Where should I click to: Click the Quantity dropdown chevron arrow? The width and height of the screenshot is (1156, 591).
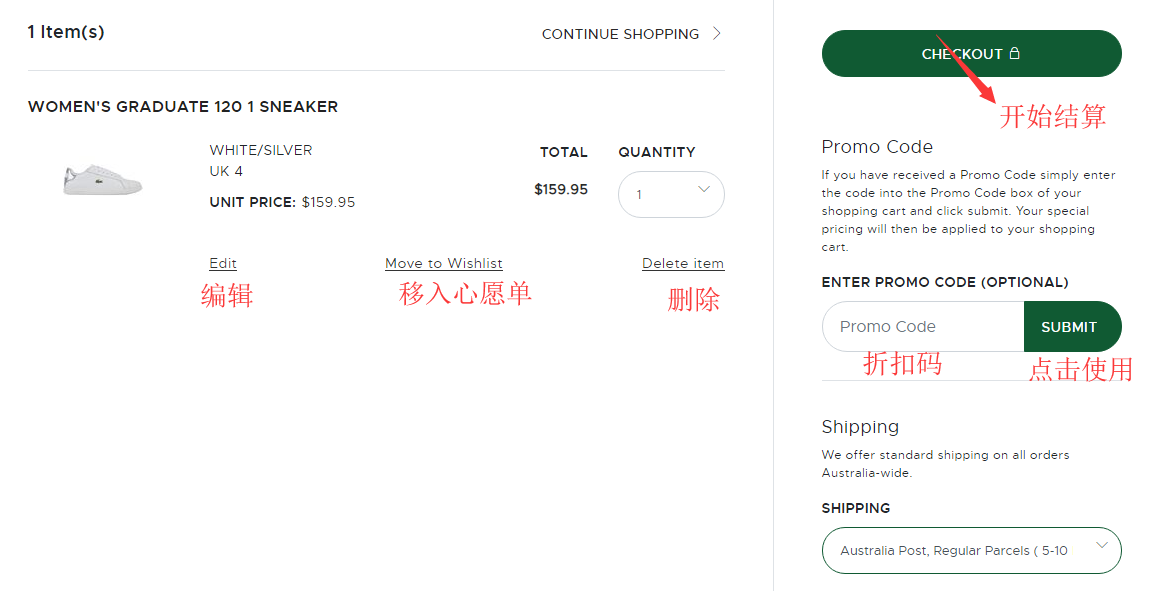703,189
